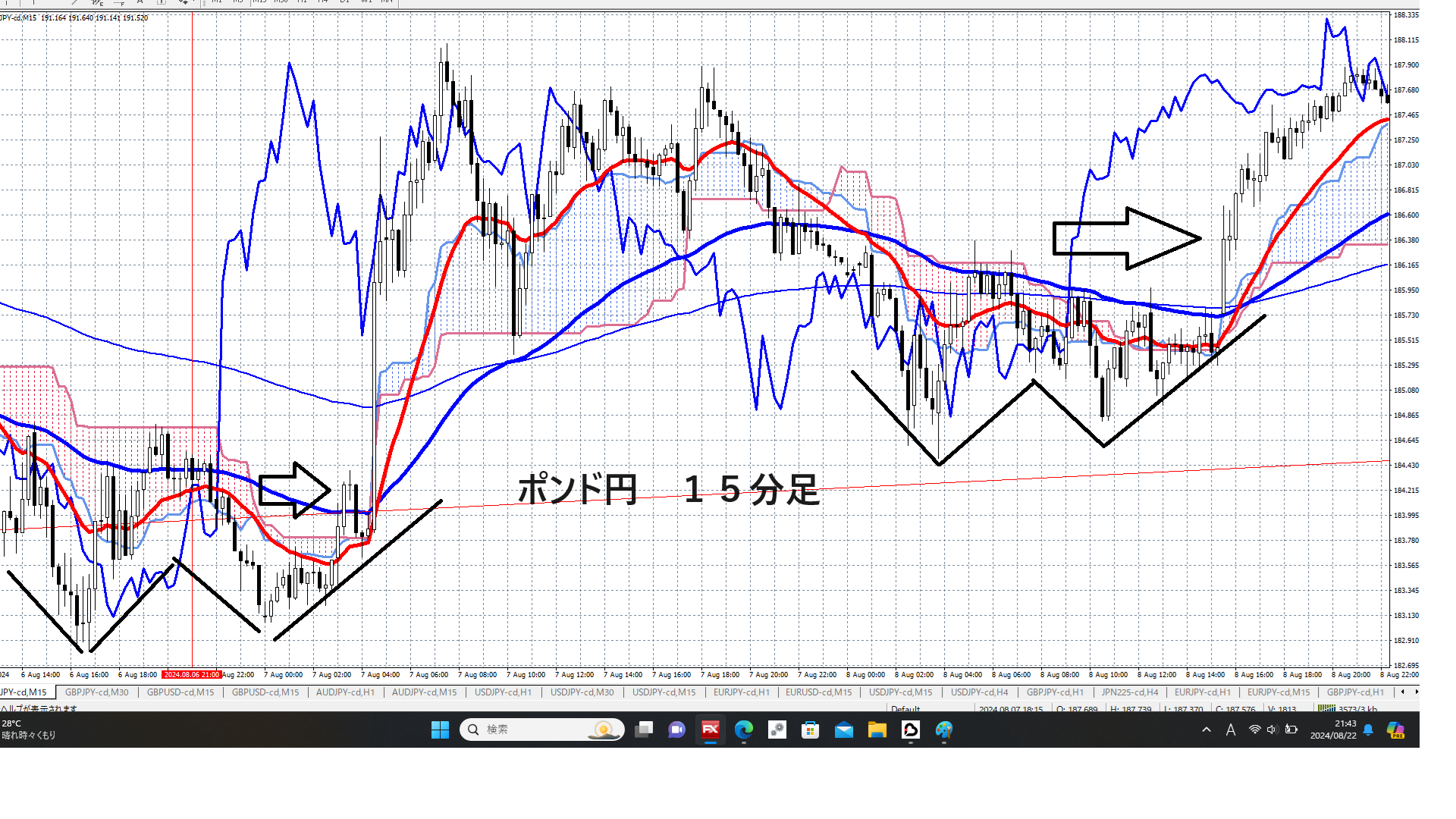This screenshot has width=1456, height=819.
Task: Launch the chat app from the taskbar
Action: [676, 730]
